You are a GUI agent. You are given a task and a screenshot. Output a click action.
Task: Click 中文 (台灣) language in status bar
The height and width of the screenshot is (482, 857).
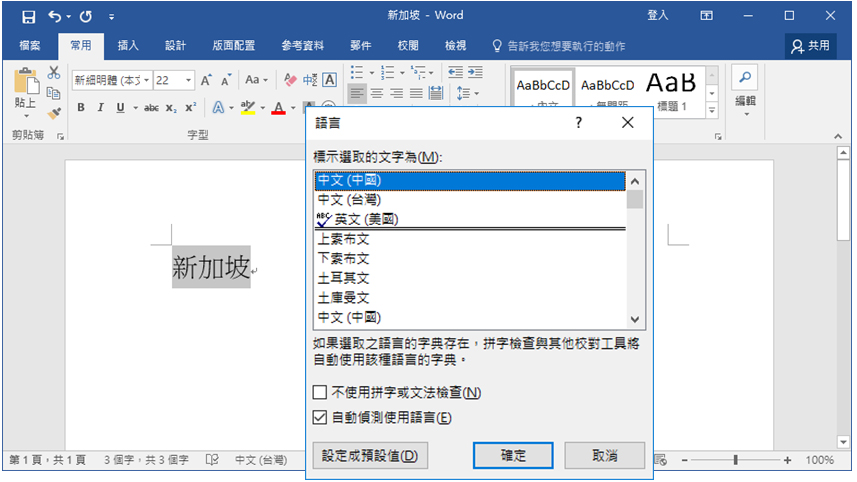coord(261,460)
